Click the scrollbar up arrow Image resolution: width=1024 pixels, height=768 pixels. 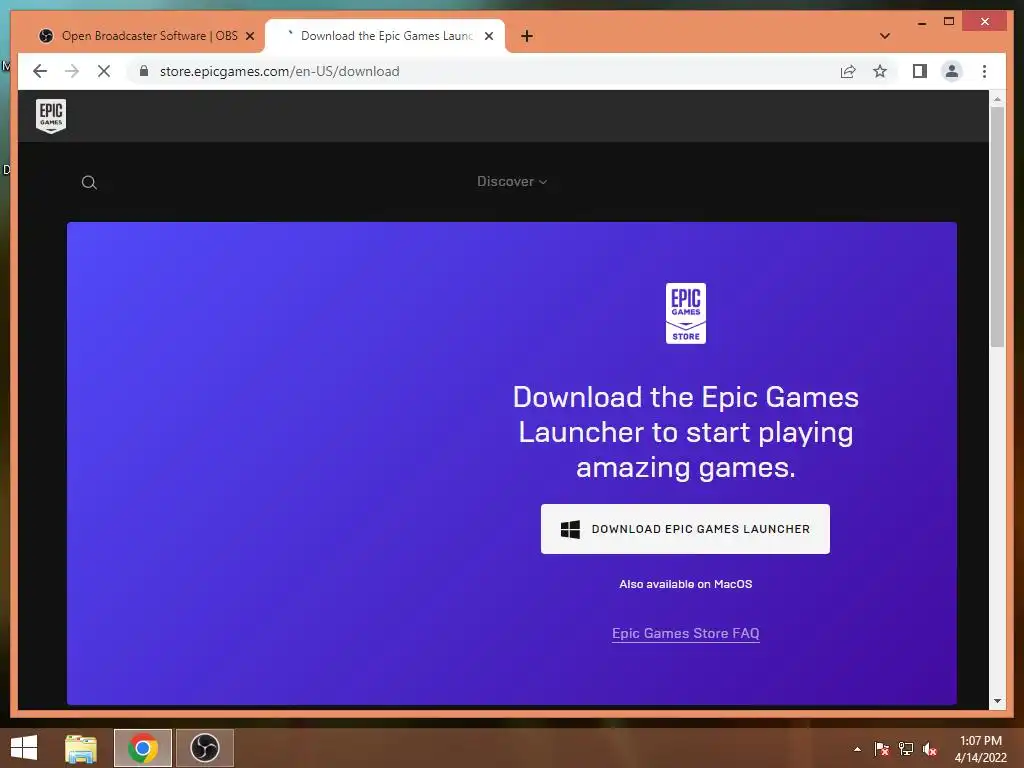[x=997, y=99]
